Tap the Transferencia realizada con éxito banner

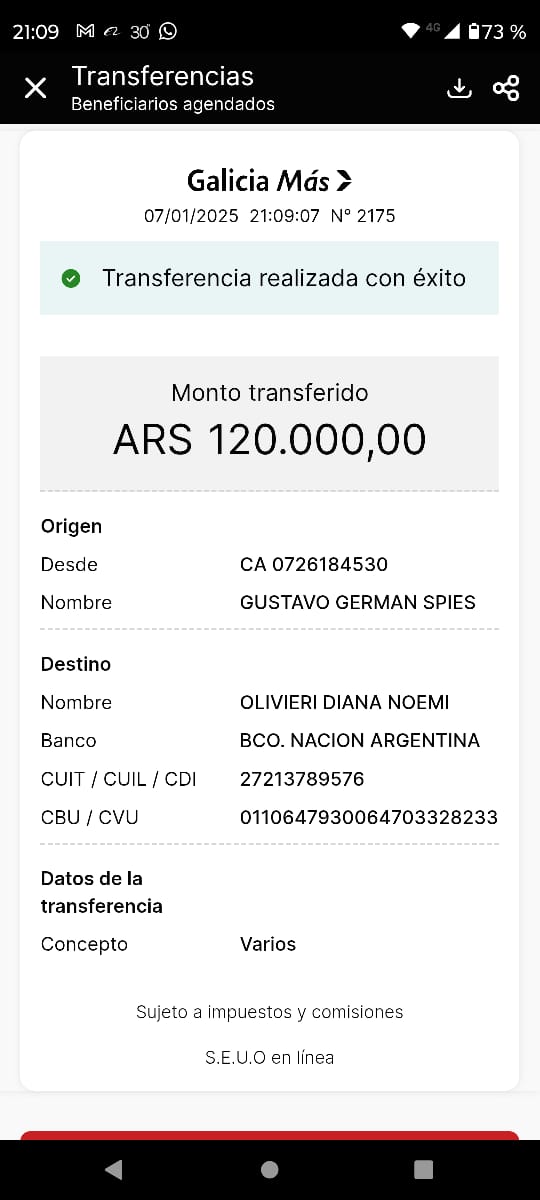tap(270, 278)
